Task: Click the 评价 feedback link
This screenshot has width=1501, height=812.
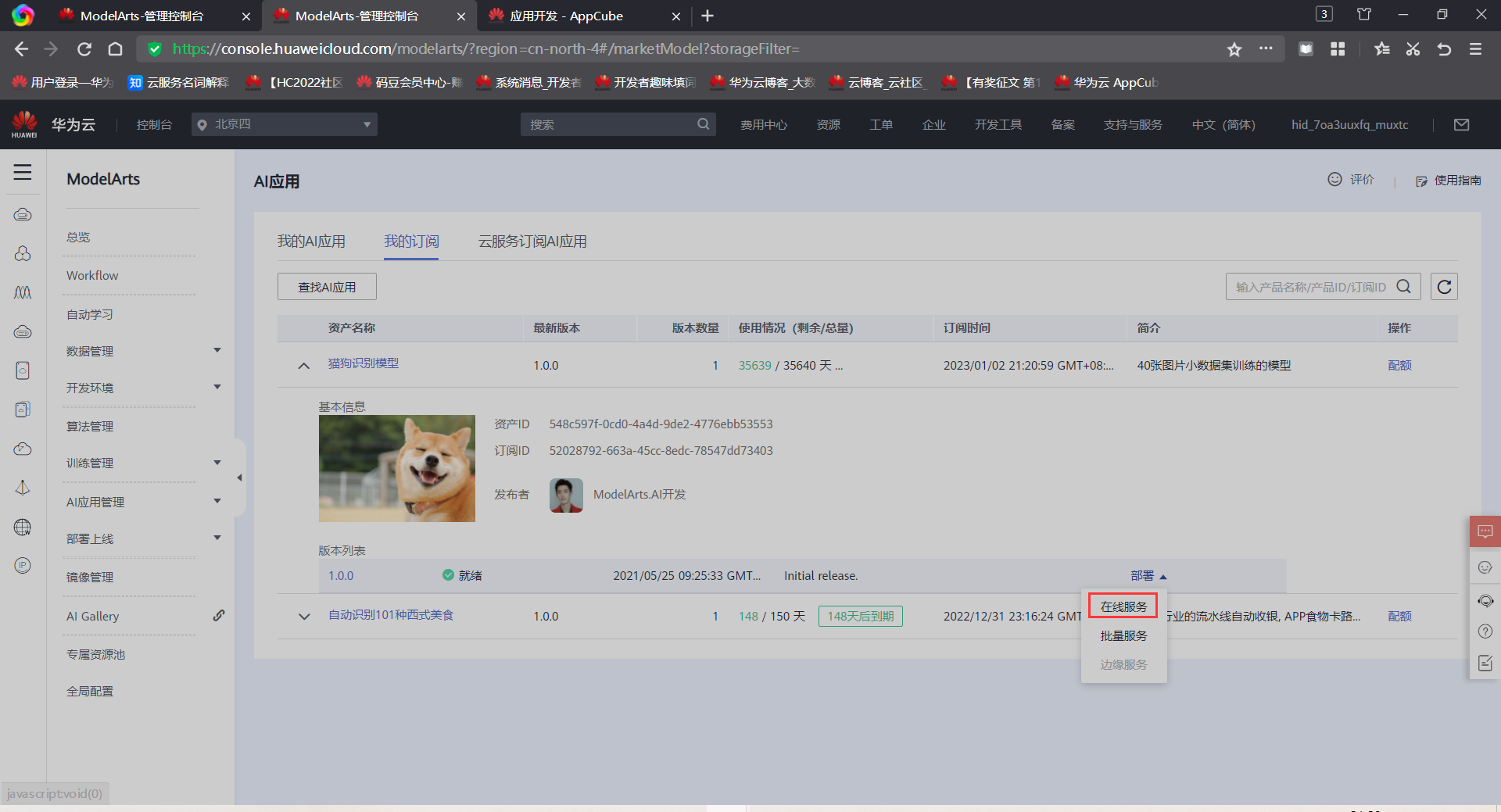Action: pos(1351,180)
